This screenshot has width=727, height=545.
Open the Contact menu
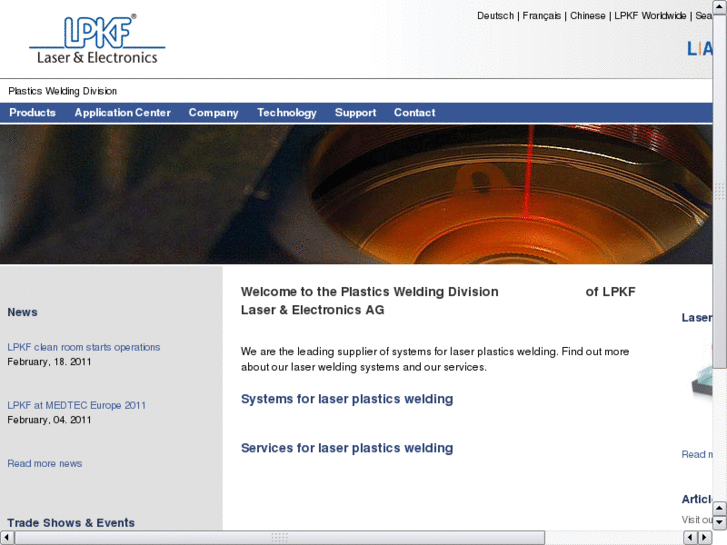pos(415,113)
